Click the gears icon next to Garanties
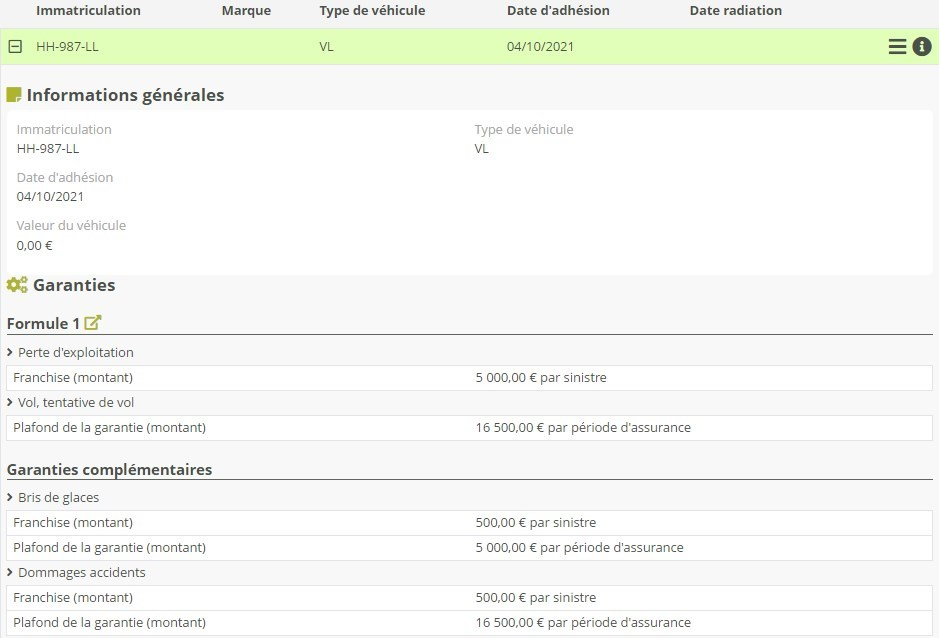The image size is (939, 638). 17,285
